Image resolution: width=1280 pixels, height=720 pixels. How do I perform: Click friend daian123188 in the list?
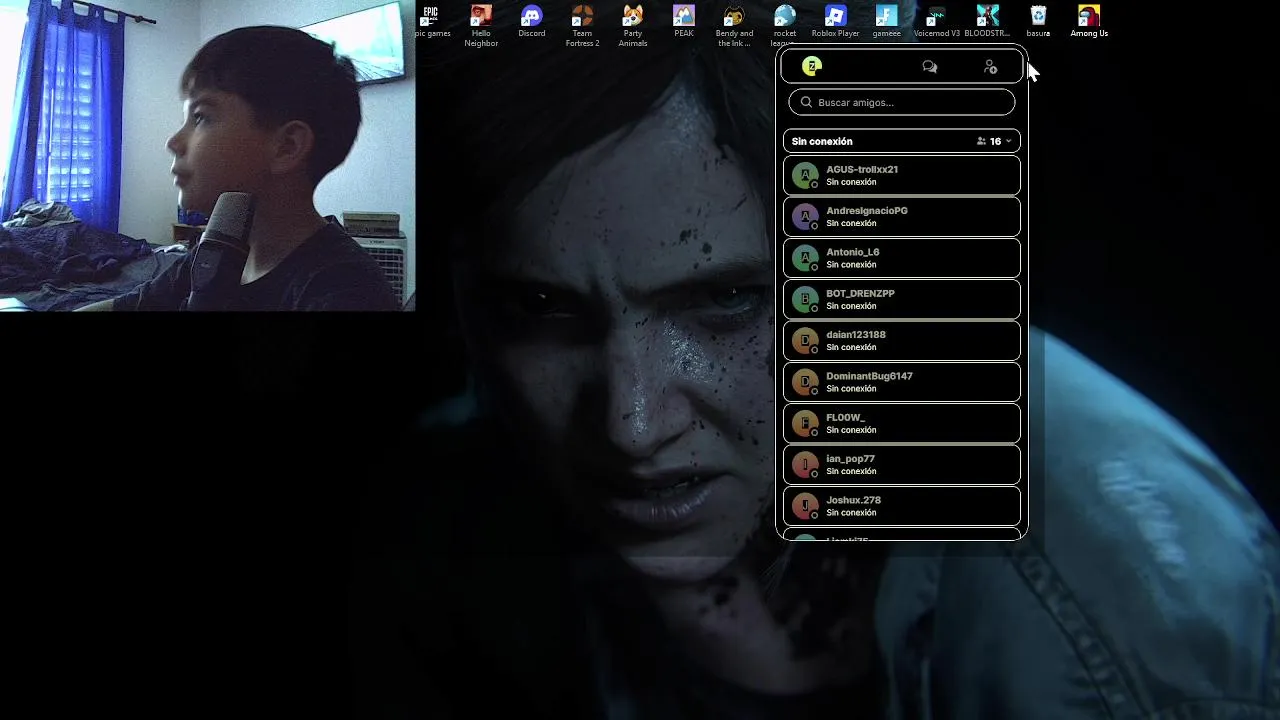pyautogui.click(x=902, y=341)
